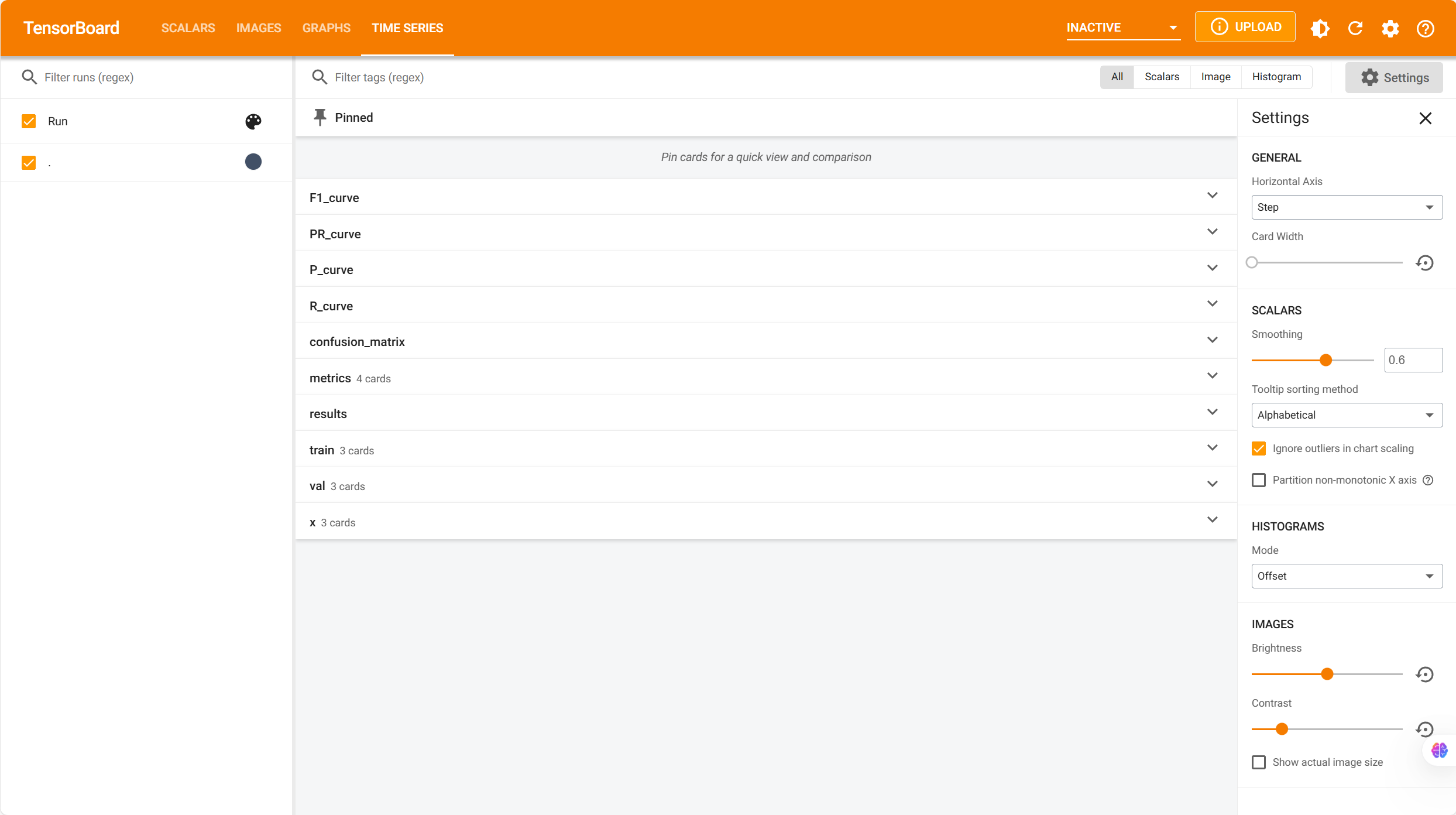The width and height of the screenshot is (1456, 815).
Task: Reset image Brightness to default
Action: coord(1424,674)
